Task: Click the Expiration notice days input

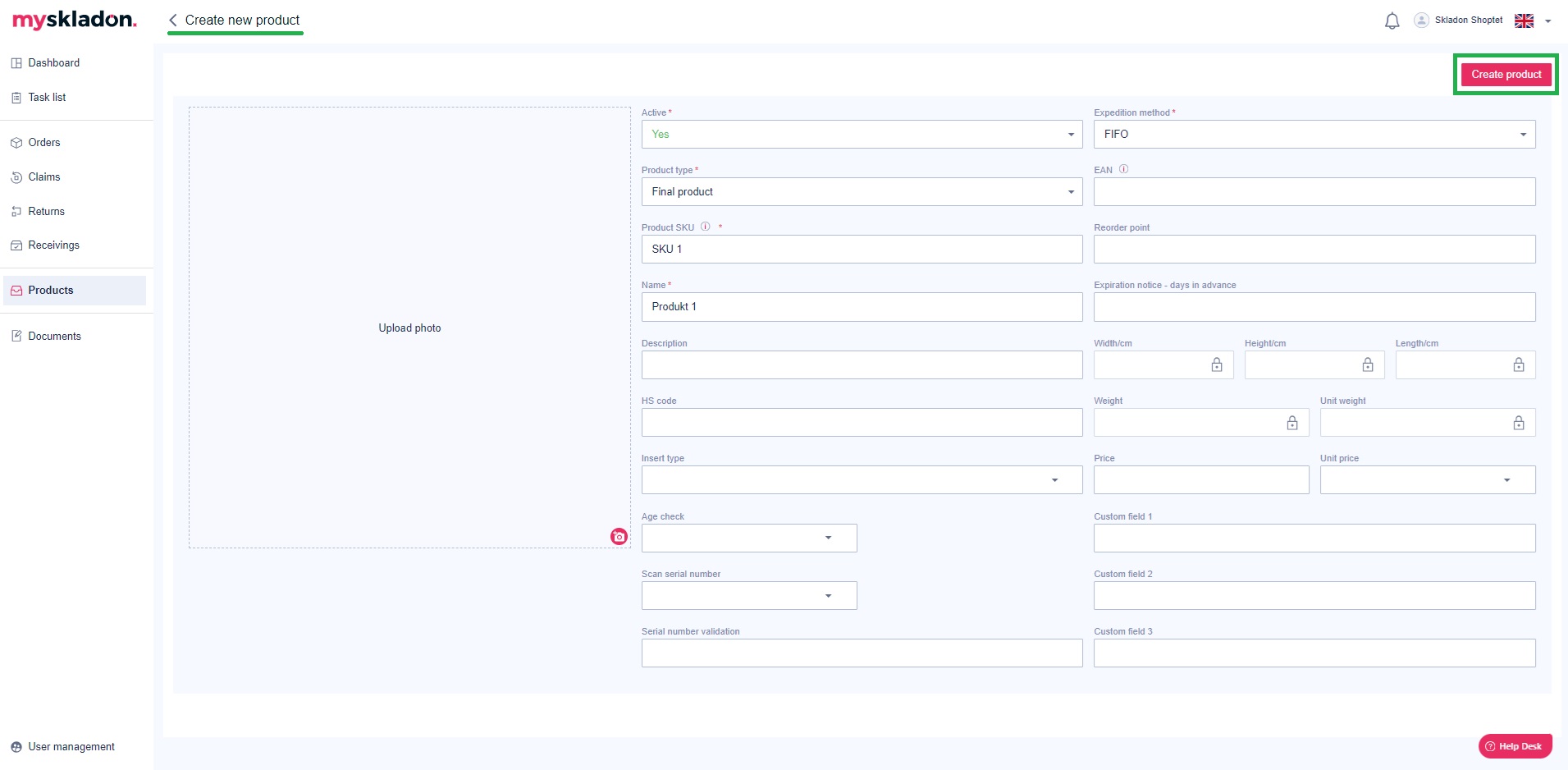Action: [x=1314, y=307]
